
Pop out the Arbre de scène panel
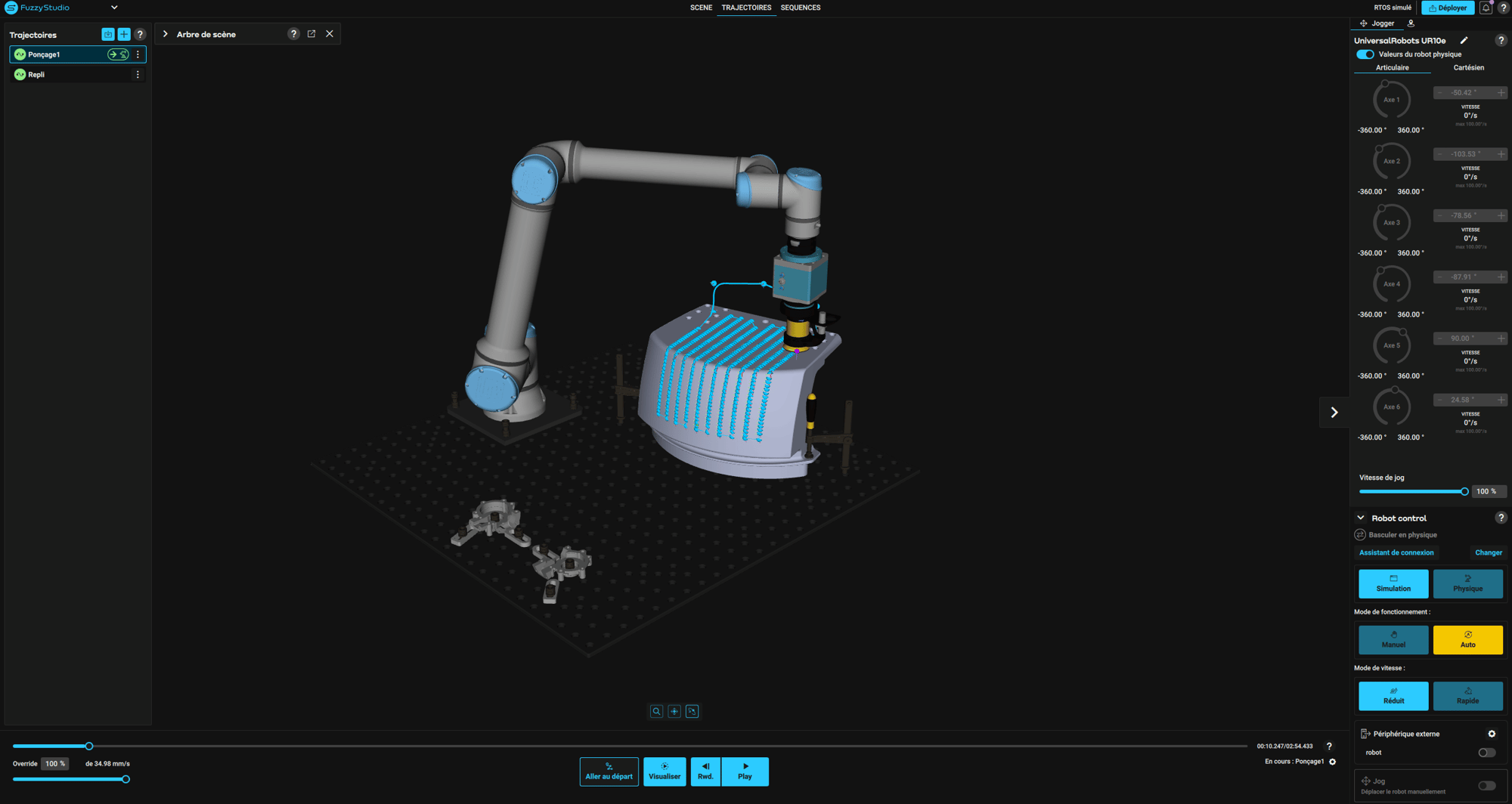(311, 34)
